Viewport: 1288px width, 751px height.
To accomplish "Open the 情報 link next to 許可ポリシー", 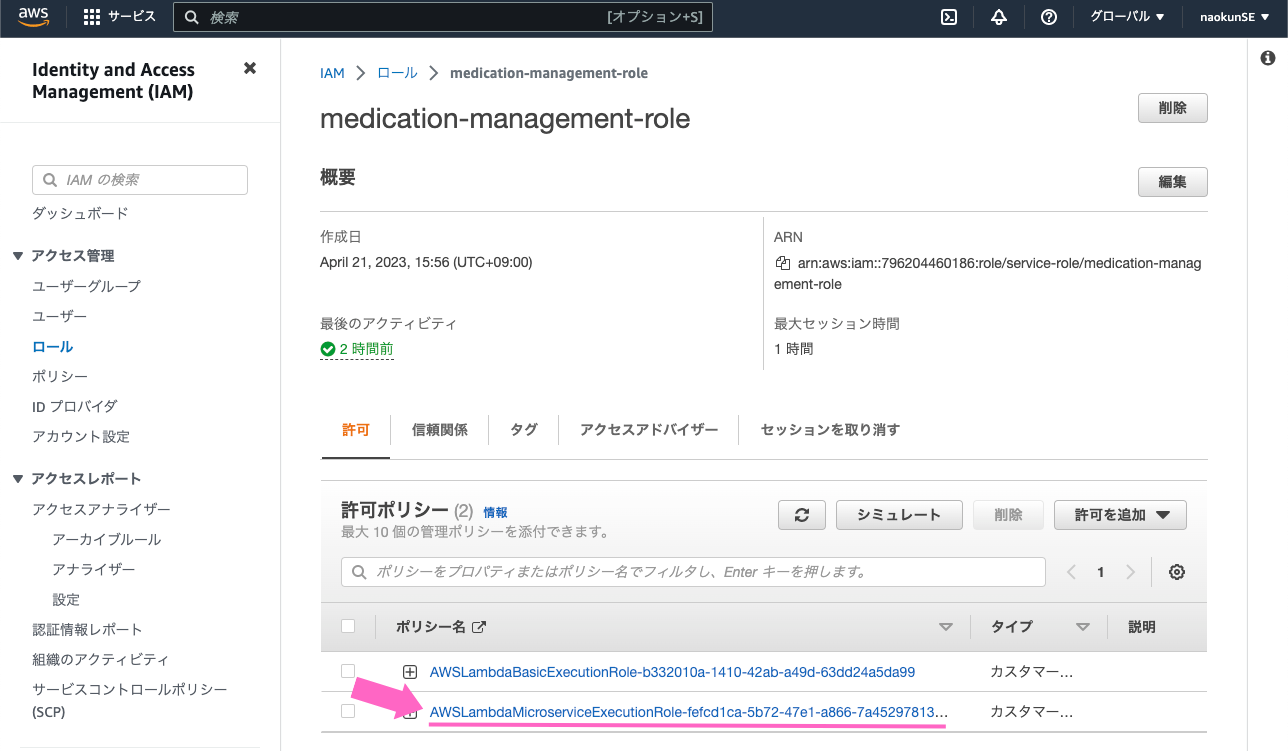I will tap(496, 512).
